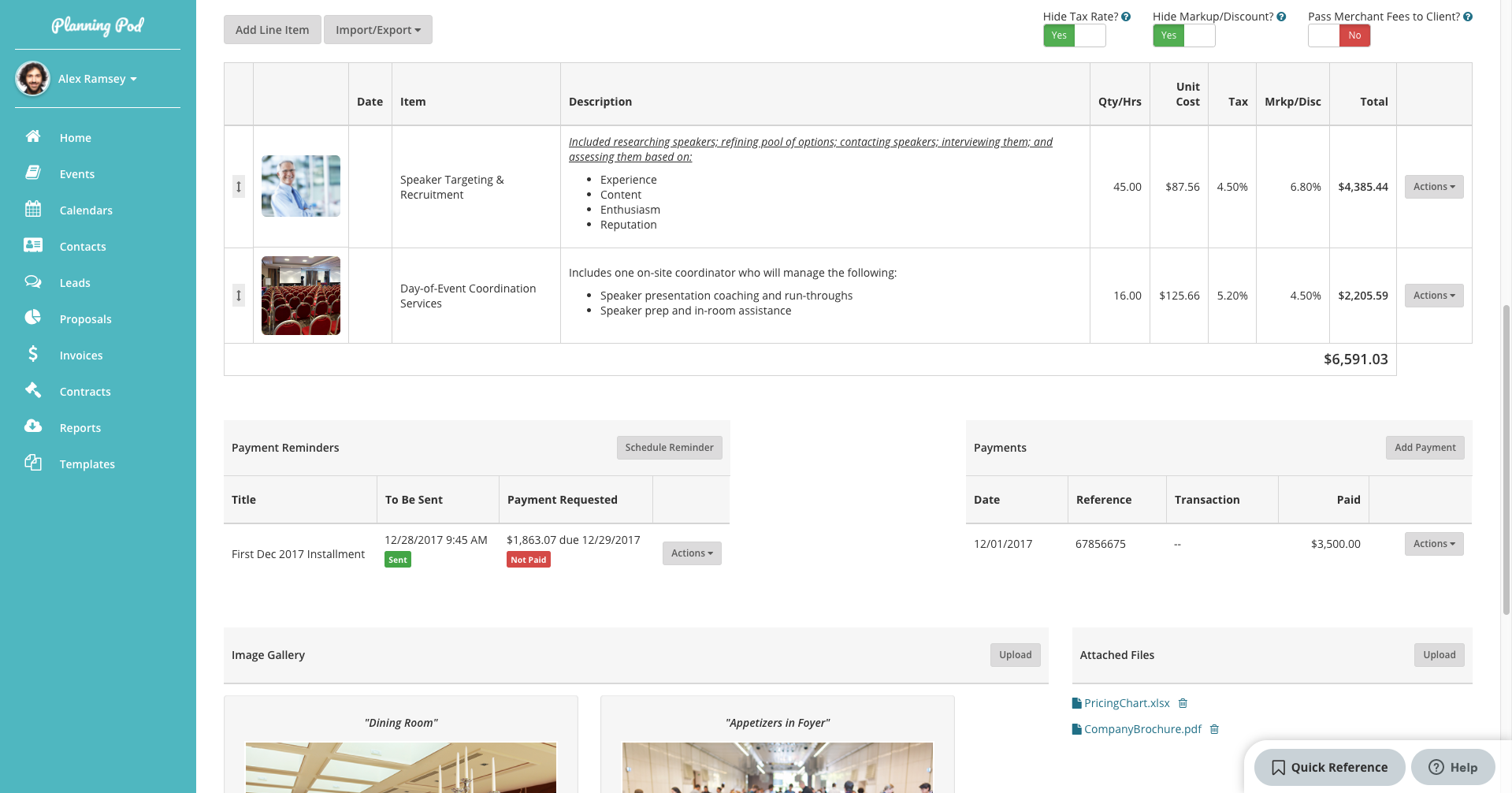This screenshot has width=1512, height=793.
Task: Open the Import/Export dropdown
Action: (x=377, y=30)
